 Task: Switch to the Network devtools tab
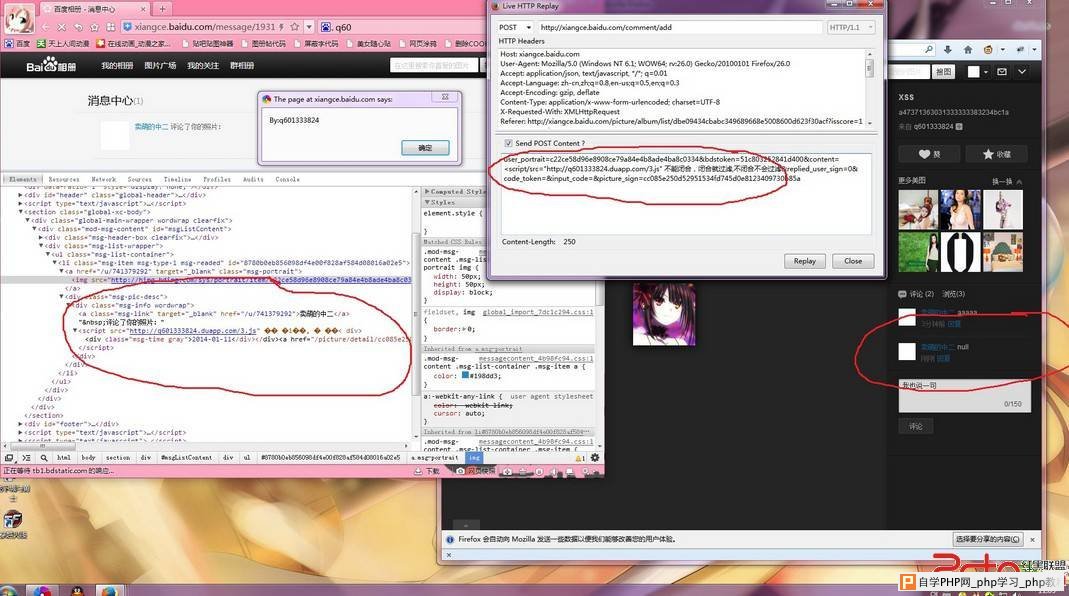(x=104, y=179)
